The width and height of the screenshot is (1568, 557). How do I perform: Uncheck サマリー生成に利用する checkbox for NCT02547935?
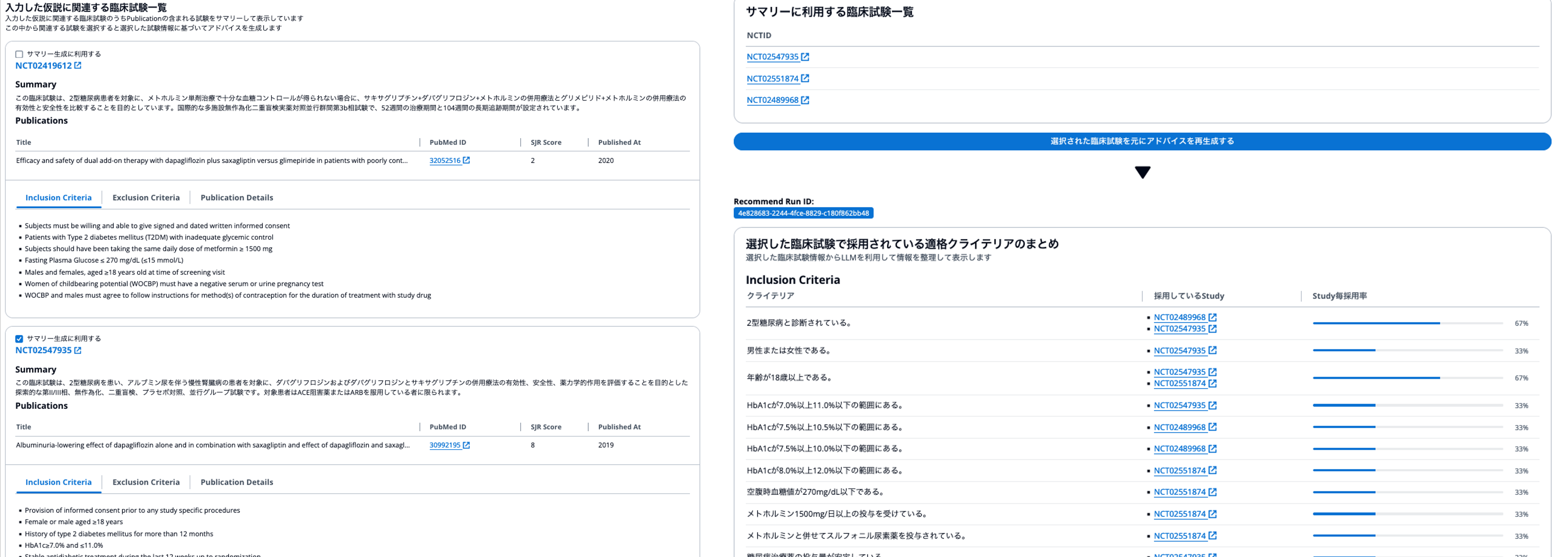(x=19, y=339)
